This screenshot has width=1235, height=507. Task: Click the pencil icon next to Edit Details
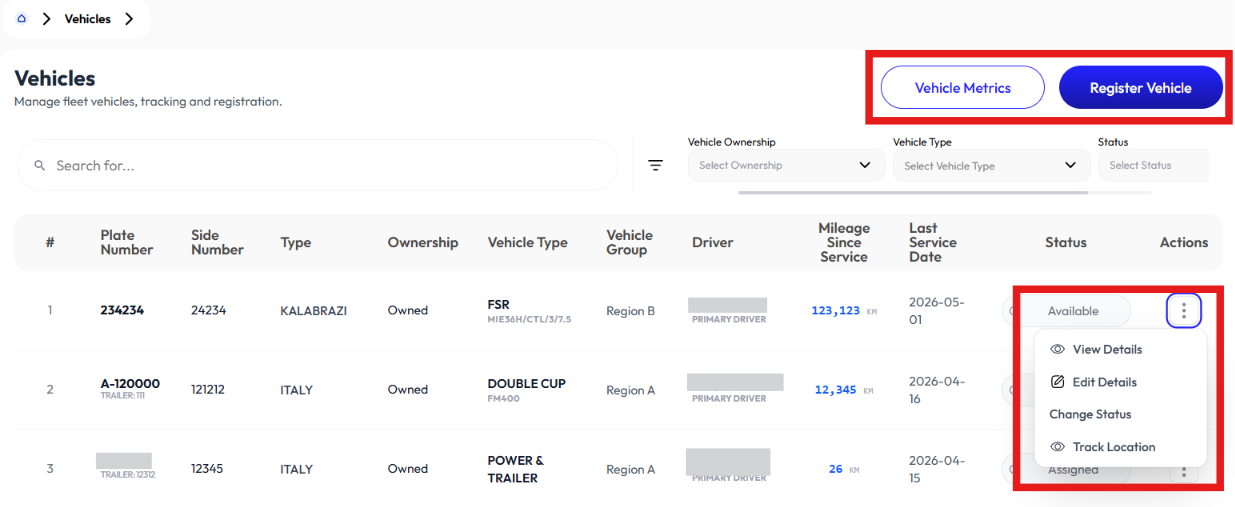[x=1057, y=382]
